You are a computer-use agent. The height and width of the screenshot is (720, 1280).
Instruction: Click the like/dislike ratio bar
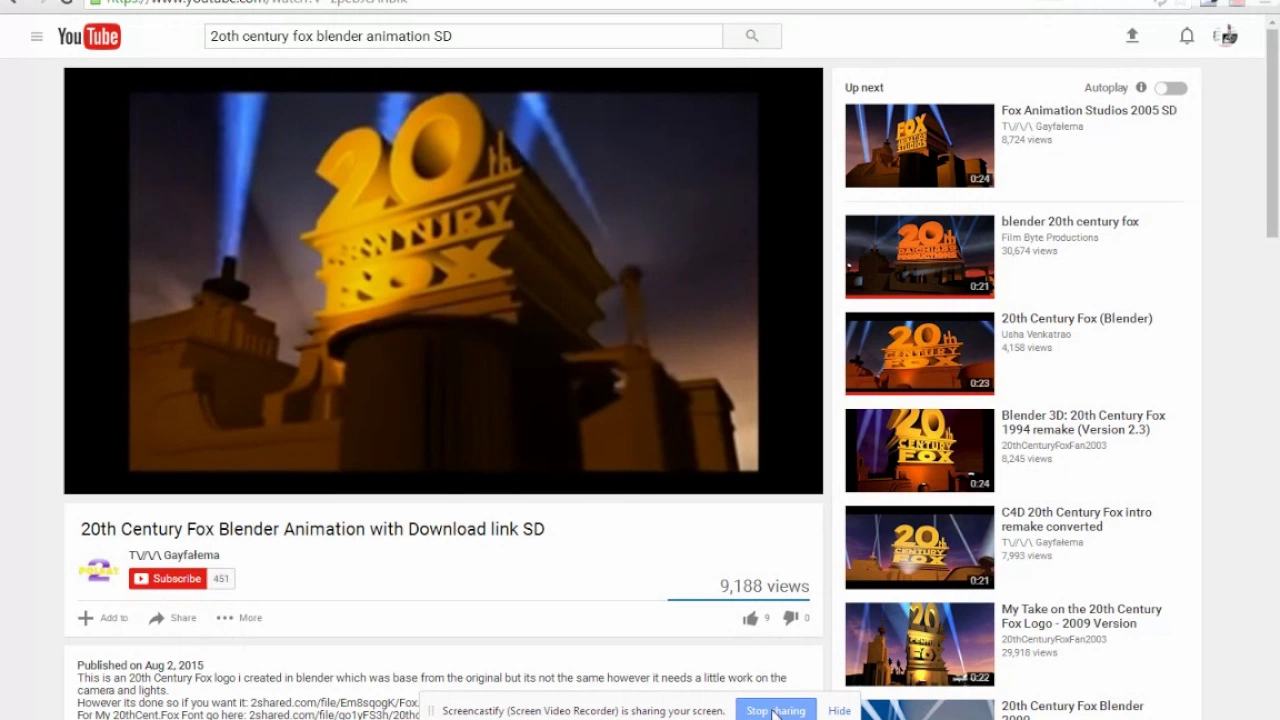[x=739, y=600]
